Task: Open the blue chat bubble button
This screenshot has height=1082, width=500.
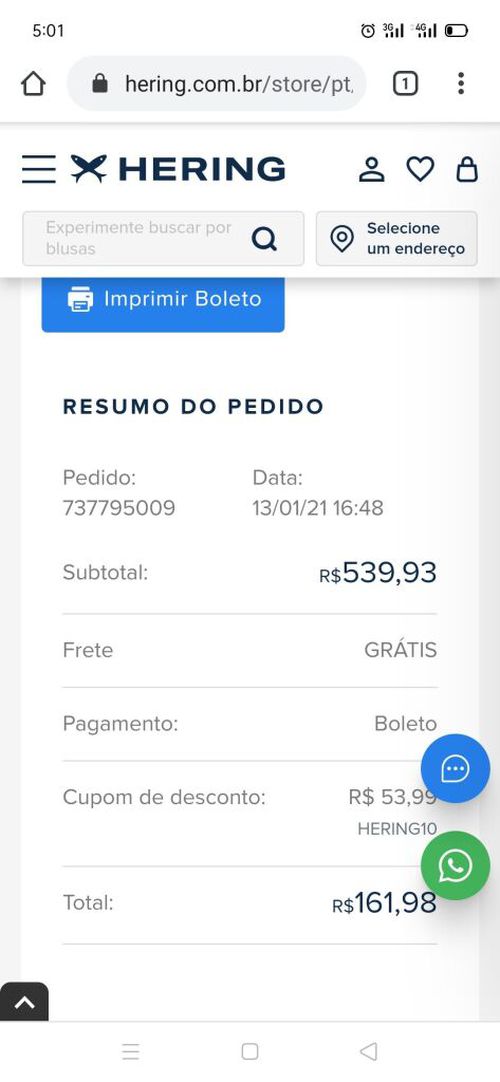Action: coord(455,768)
